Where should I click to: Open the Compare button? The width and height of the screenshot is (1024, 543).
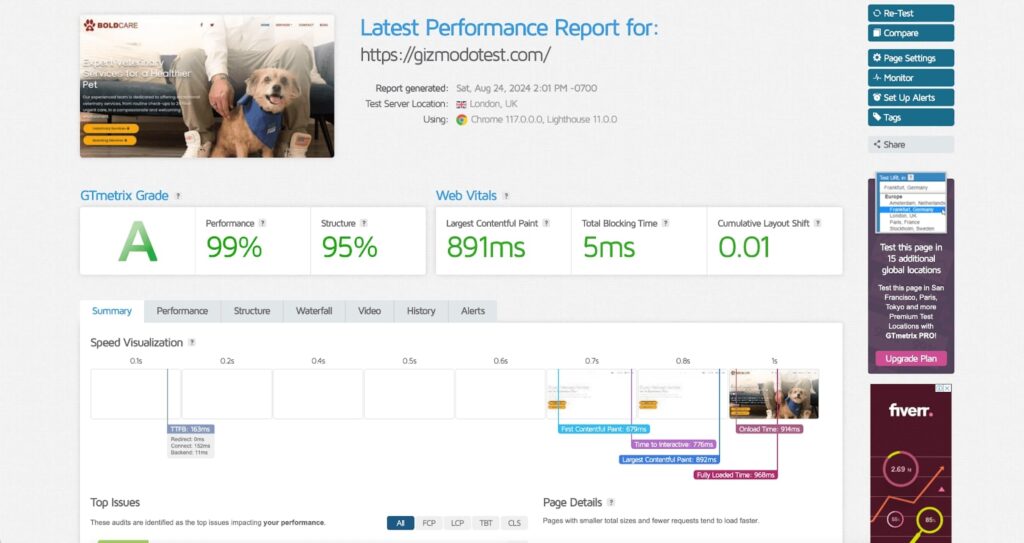pos(910,33)
